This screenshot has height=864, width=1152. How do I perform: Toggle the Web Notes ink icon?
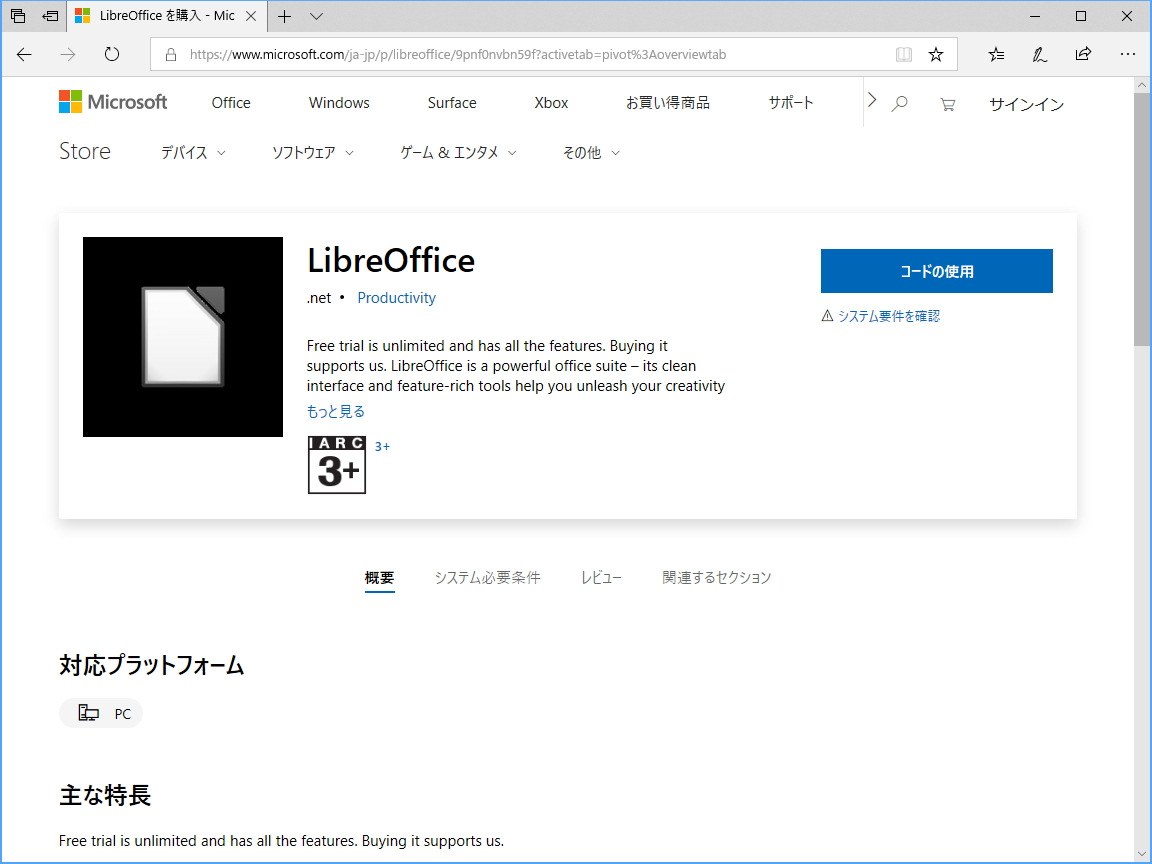1039,55
